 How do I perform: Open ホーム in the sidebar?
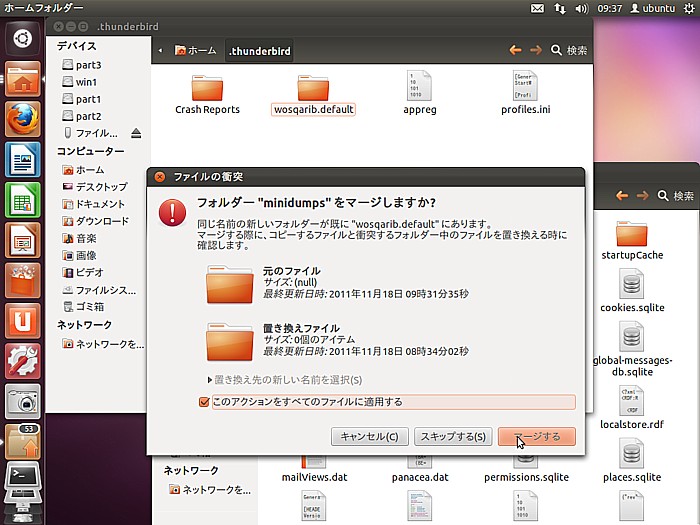(83, 170)
